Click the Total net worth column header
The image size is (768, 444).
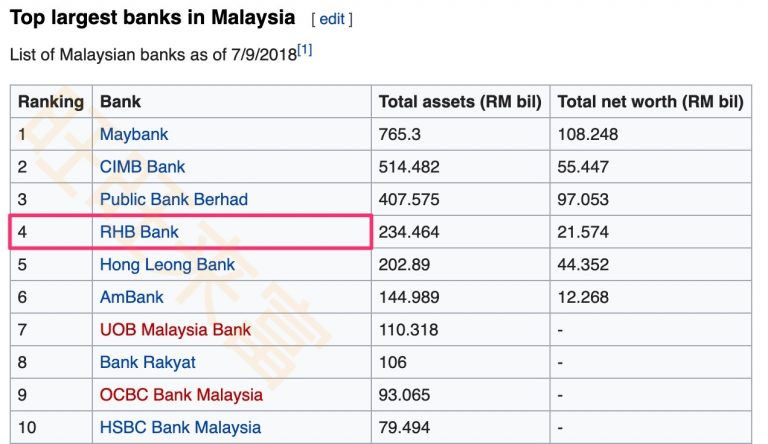[650, 102]
